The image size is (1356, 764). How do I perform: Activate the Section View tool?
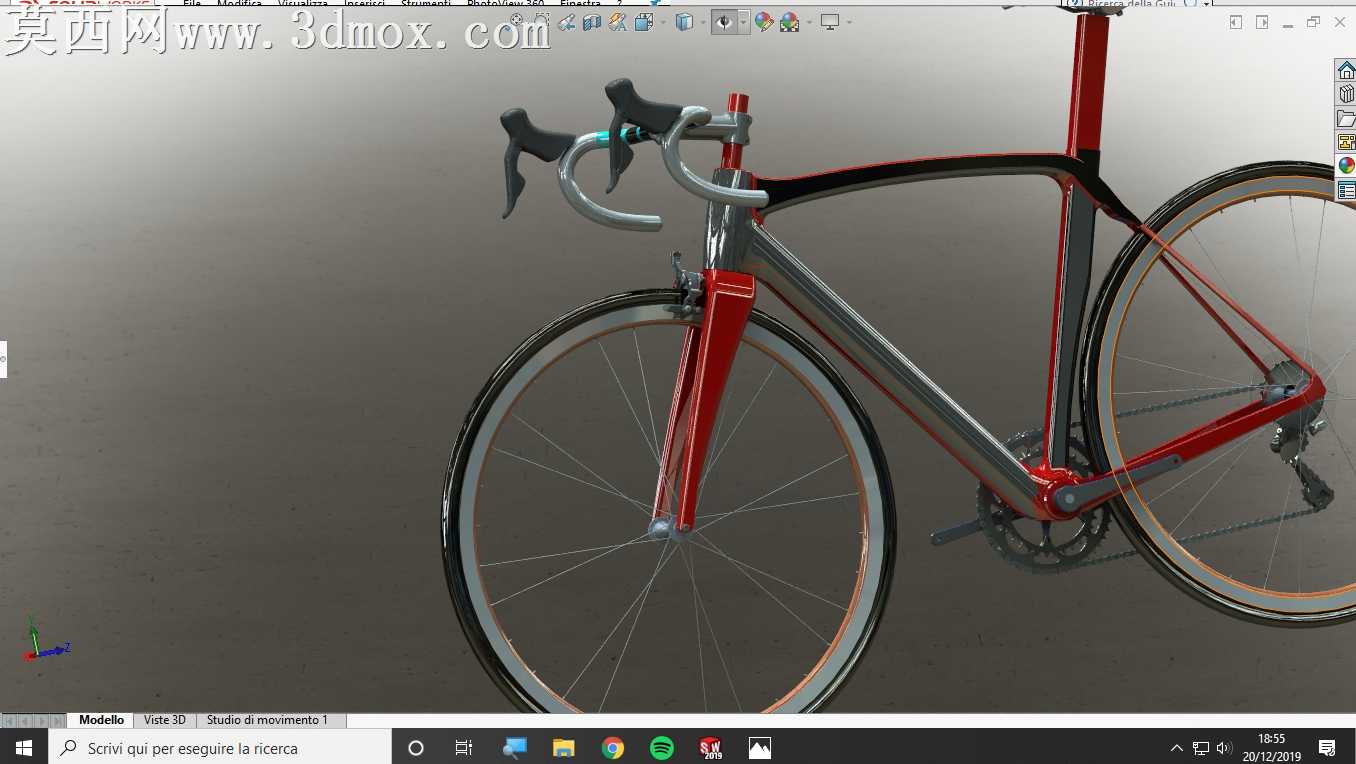[592, 22]
